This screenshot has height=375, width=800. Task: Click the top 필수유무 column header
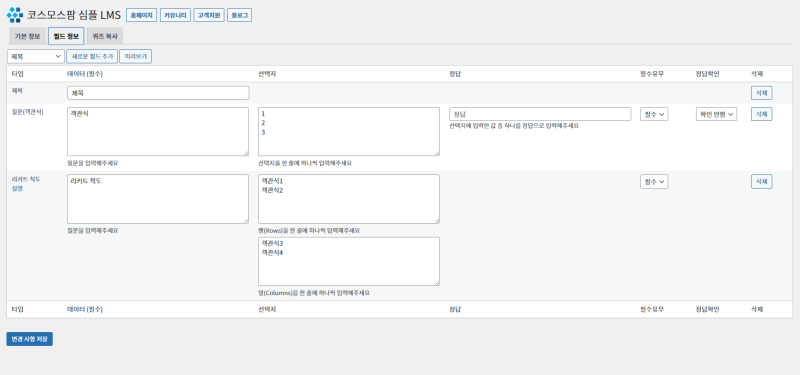652,74
